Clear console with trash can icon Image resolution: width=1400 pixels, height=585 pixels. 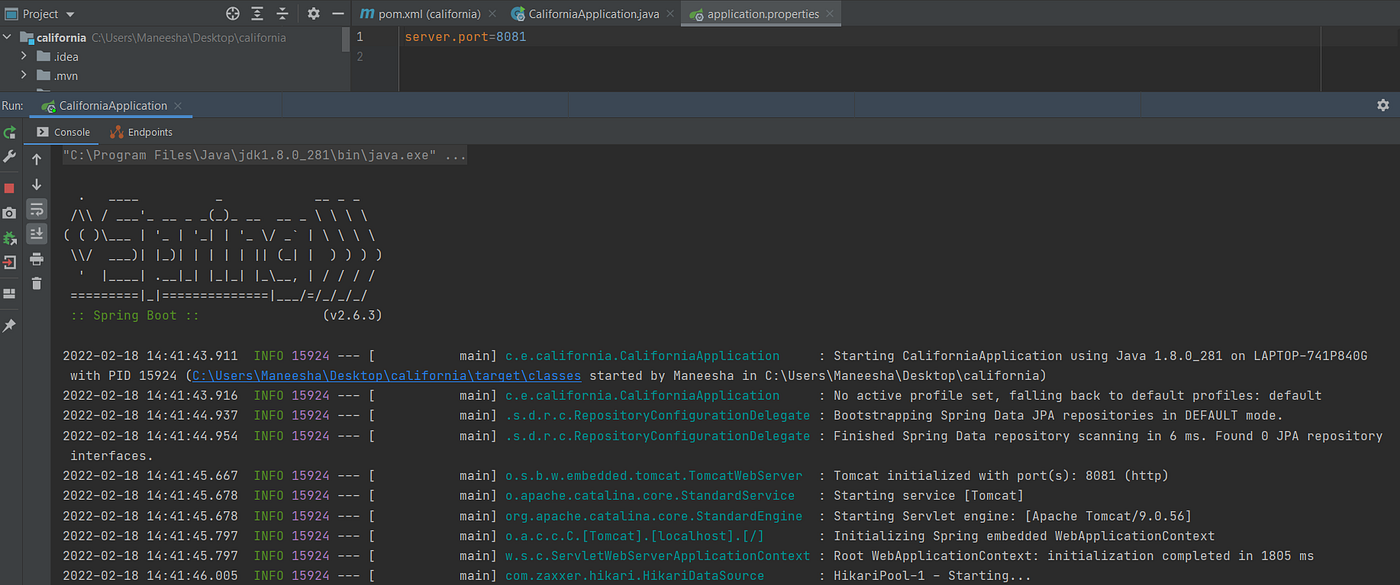tap(37, 284)
